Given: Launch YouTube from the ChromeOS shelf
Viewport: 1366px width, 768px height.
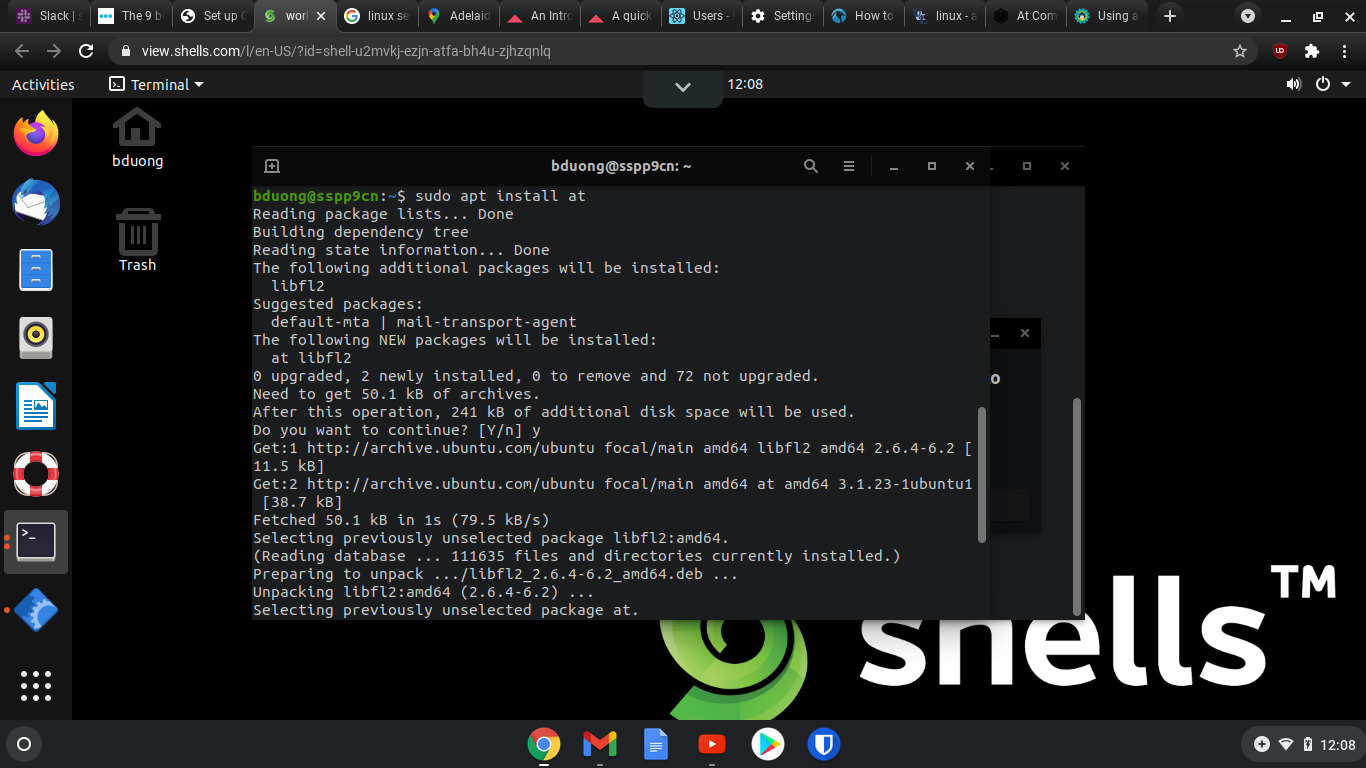Looking at the screenshot, I should (x=712, y=744).
